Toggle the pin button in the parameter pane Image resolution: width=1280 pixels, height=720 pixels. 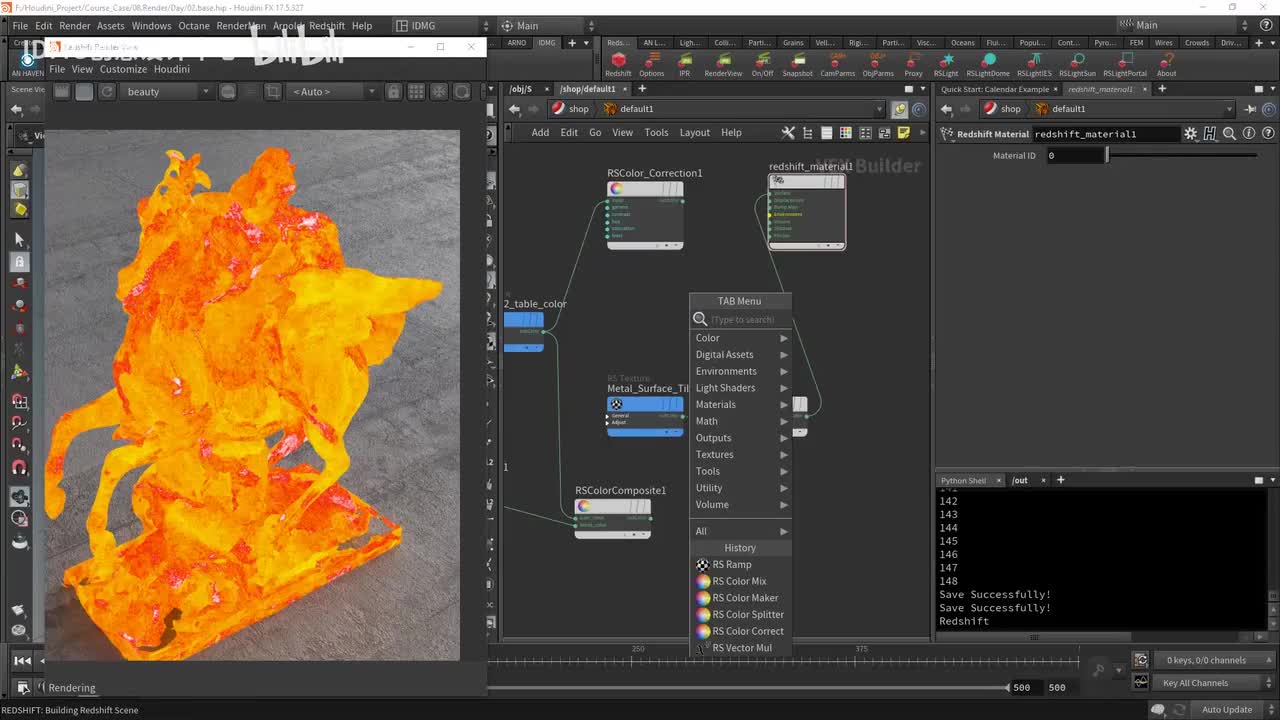coord(1250,109)
